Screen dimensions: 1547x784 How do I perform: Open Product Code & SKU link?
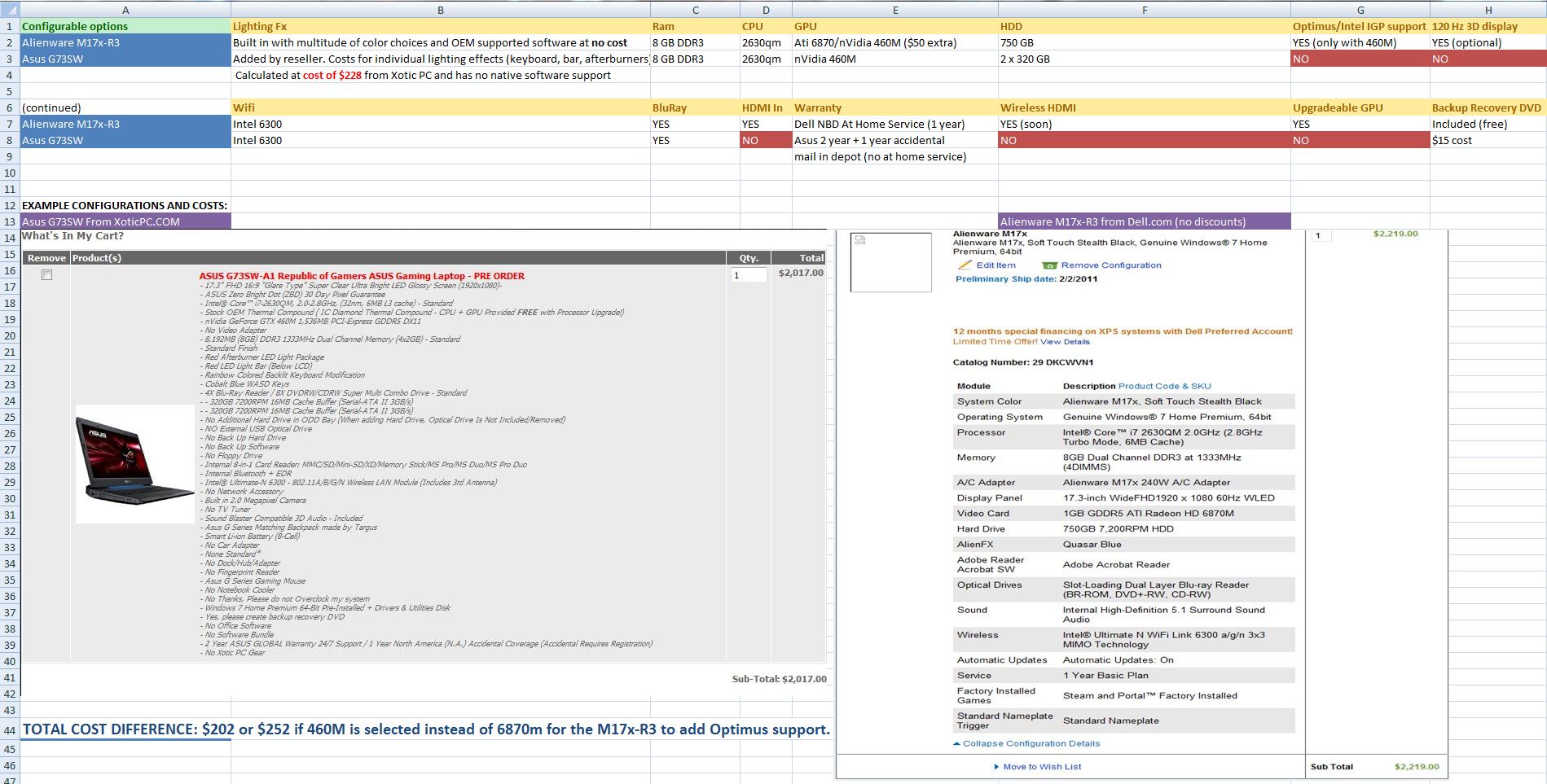1164,386
